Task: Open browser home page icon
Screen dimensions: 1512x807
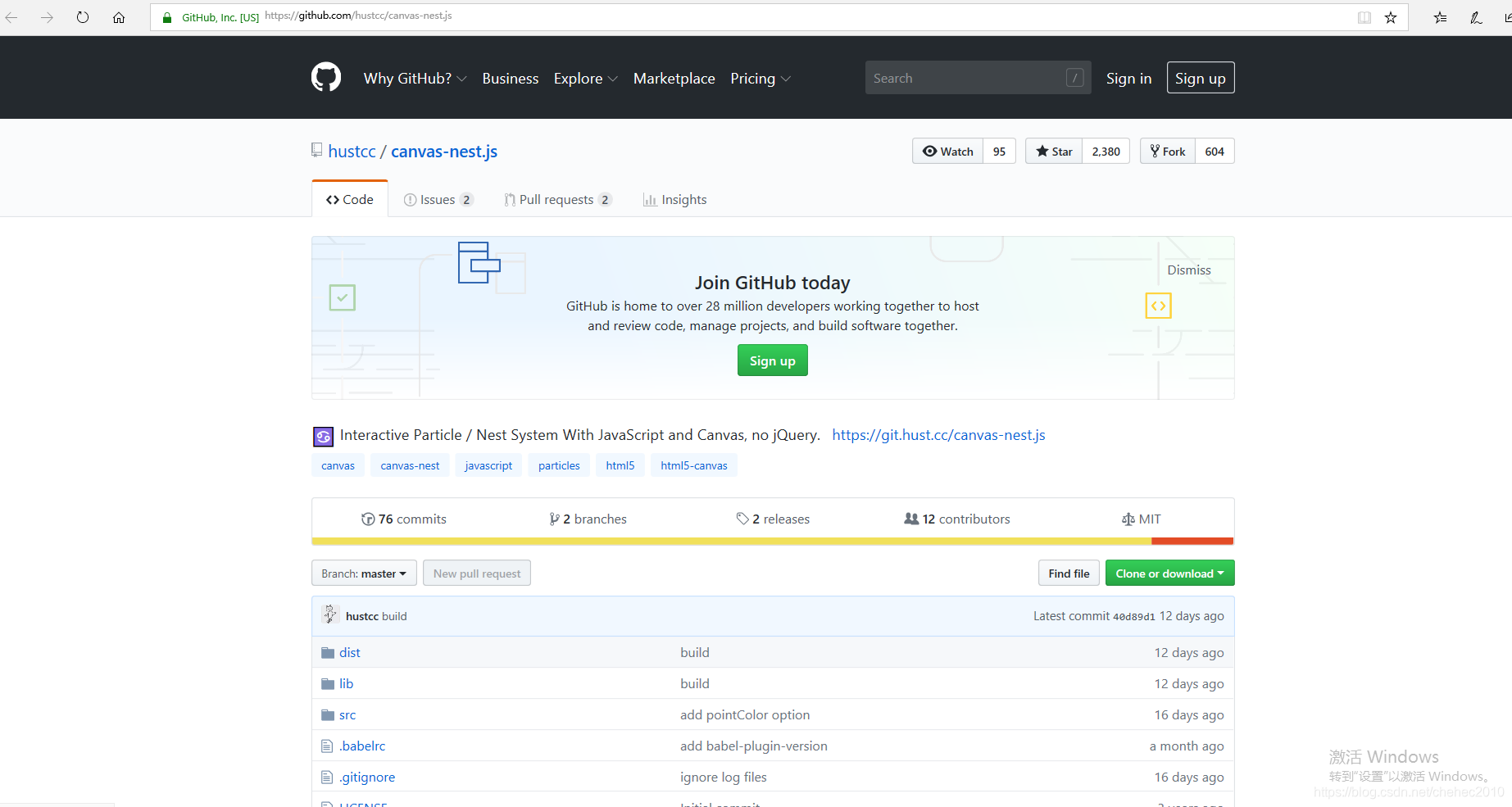Action: click(x=119, y=17)
